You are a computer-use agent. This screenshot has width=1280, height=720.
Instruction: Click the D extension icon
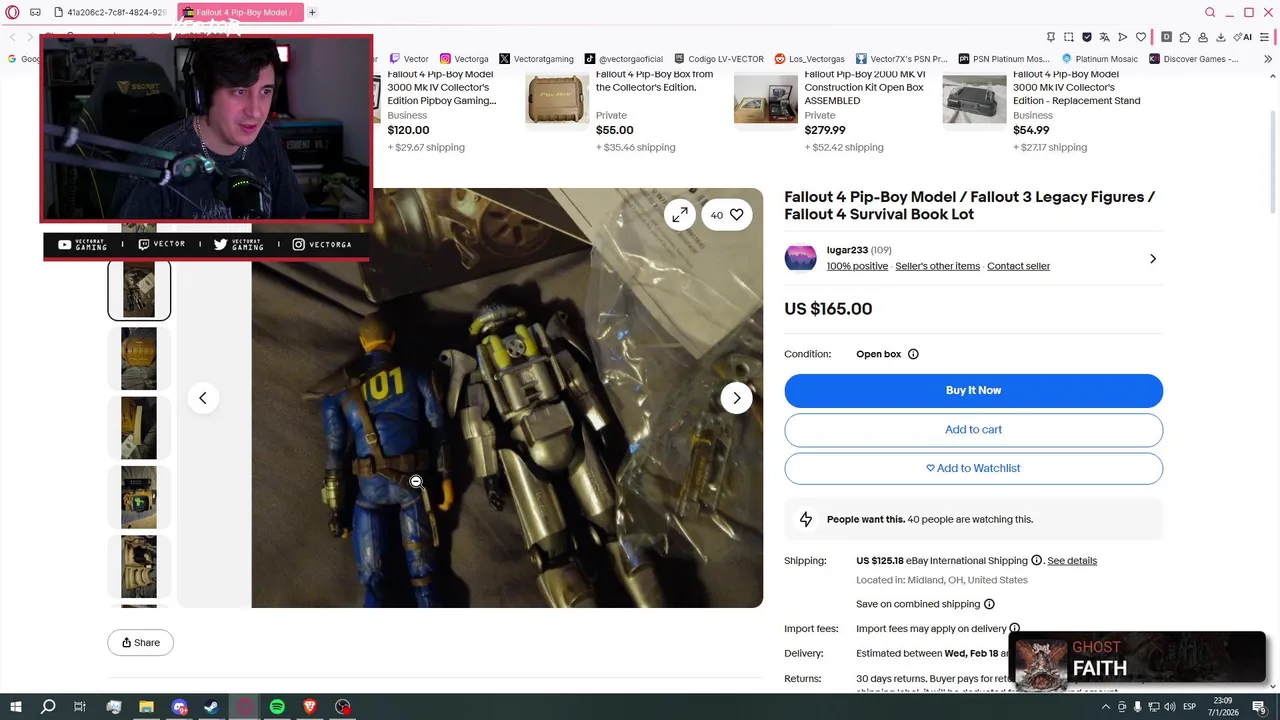pyautogui.click(x=1166, y=37)
